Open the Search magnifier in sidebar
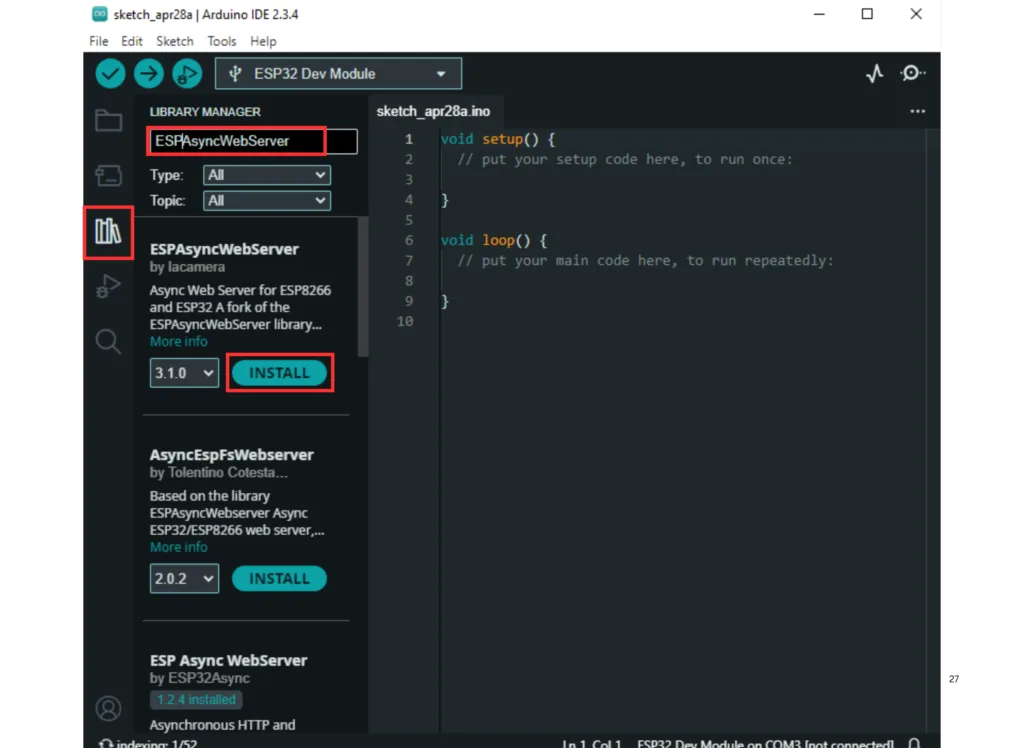The width and height of the screenshot is (1024, 748). point(108,342)
